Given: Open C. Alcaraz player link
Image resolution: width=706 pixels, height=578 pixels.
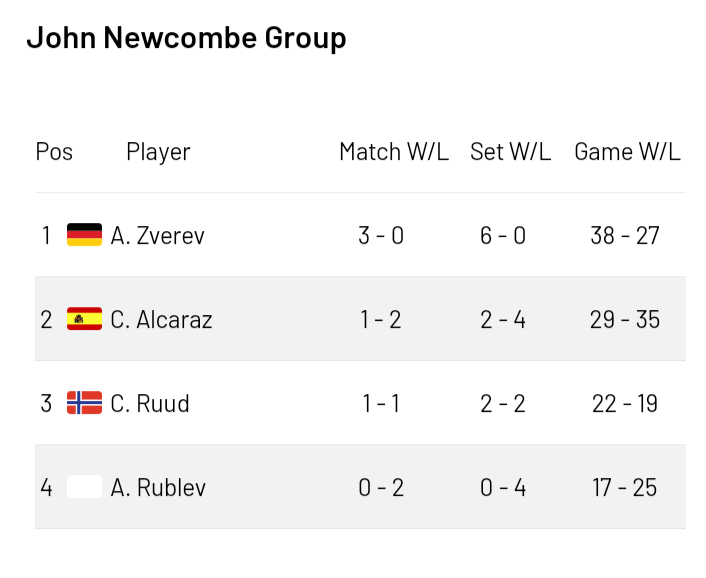Looking at the screenshot, I should (x=162, y=320).
